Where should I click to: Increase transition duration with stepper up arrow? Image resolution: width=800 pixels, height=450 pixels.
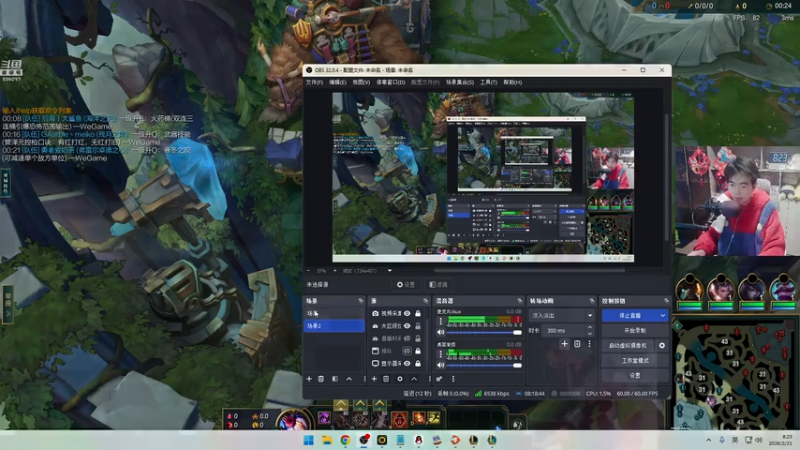[x=590, y=328]
